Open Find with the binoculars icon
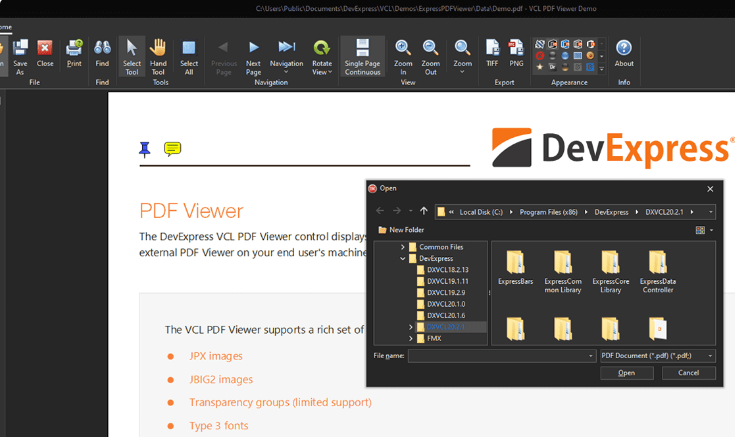This screenshot has width=735, height=437. pyautogui.click(x=102, y=48)
